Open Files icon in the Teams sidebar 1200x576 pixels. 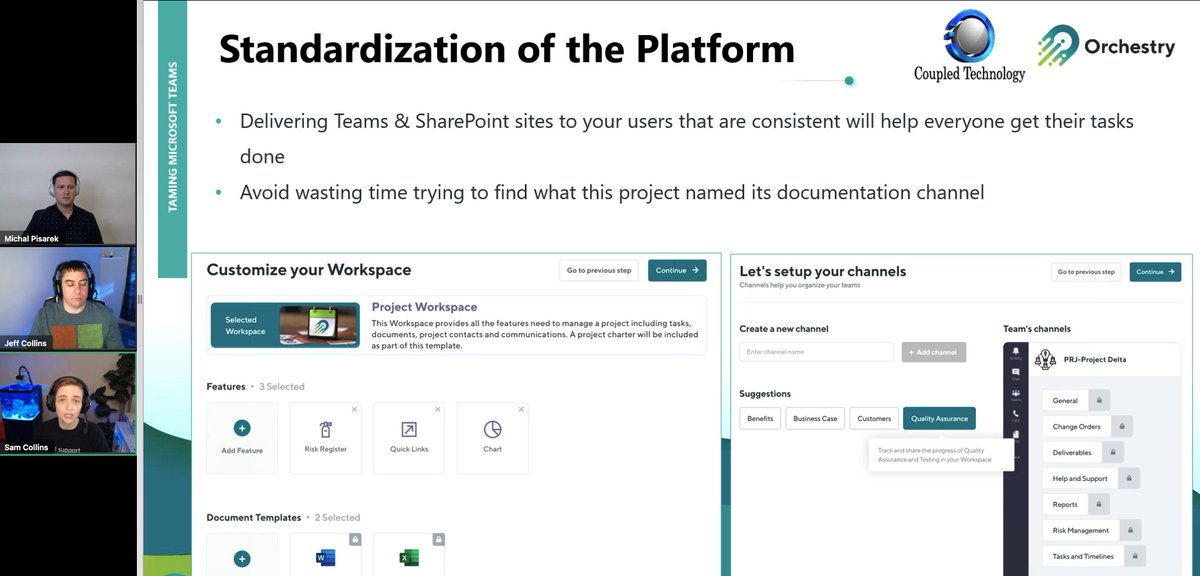tap(1016, 435)
